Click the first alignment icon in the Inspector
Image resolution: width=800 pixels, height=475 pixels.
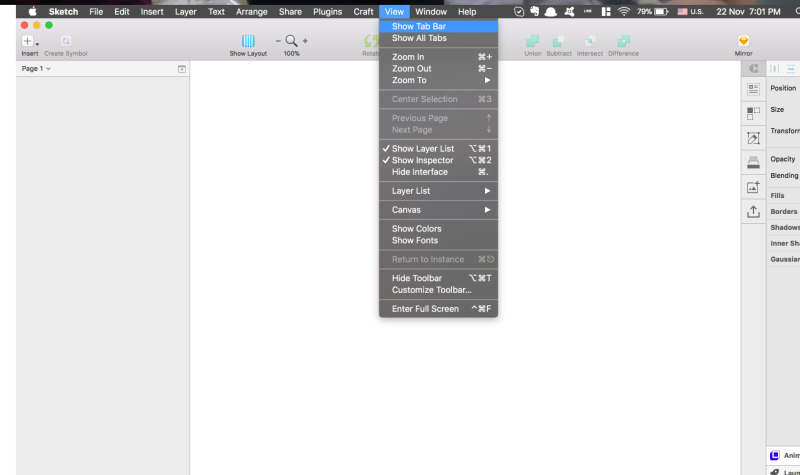coord(775,68)
